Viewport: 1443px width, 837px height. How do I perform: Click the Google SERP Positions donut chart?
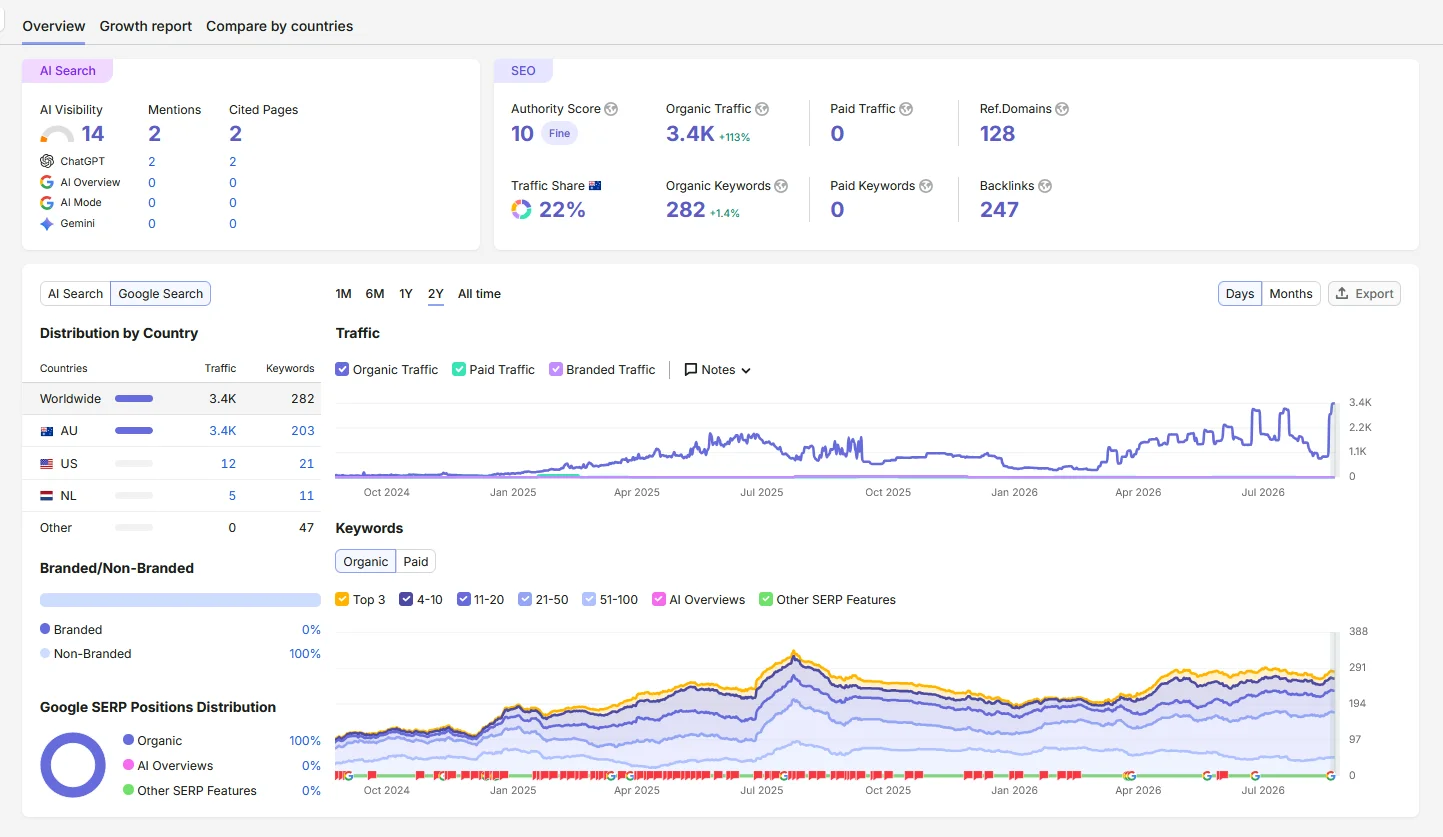(x=73, y=765)
